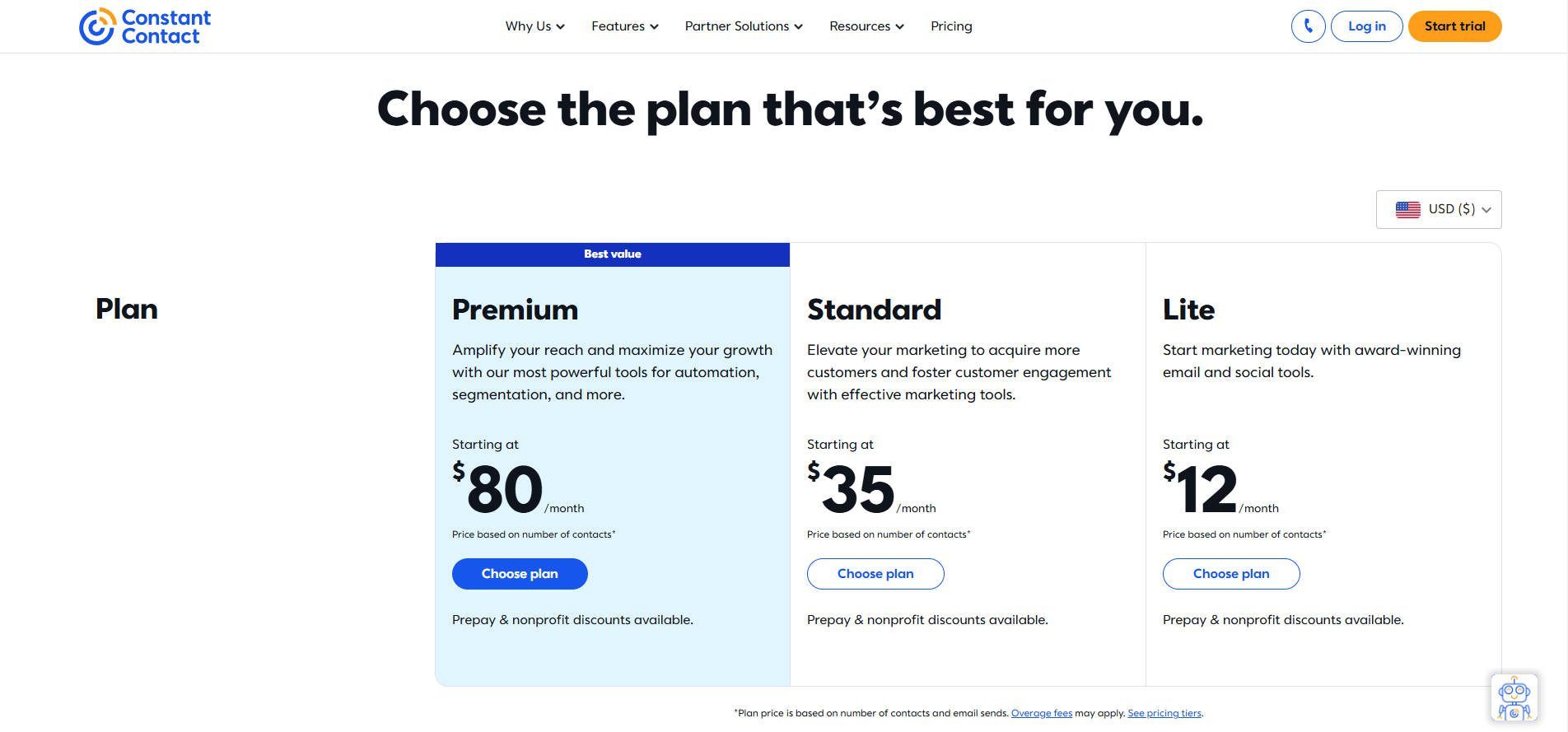Expand the Resources menu
The height and width of the screenshot is (732, 1568).
pos(860,26)
